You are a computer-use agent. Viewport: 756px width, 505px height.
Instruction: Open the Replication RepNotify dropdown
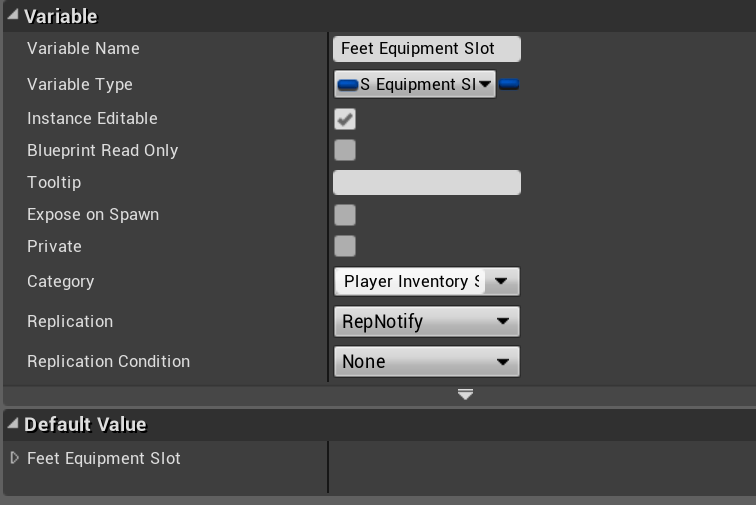(x=426, y=322)
